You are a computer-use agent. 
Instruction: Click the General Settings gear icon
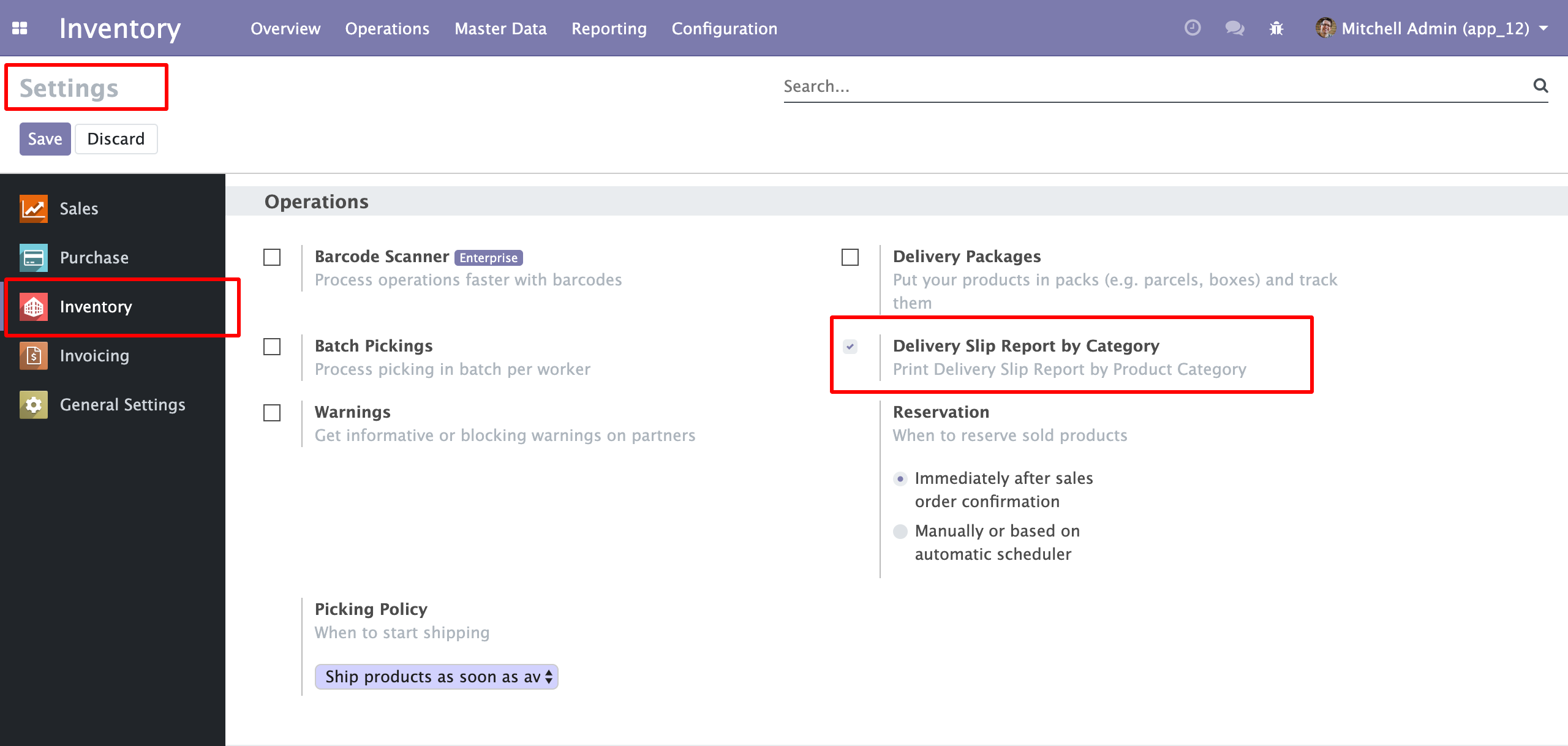[34, 405]
